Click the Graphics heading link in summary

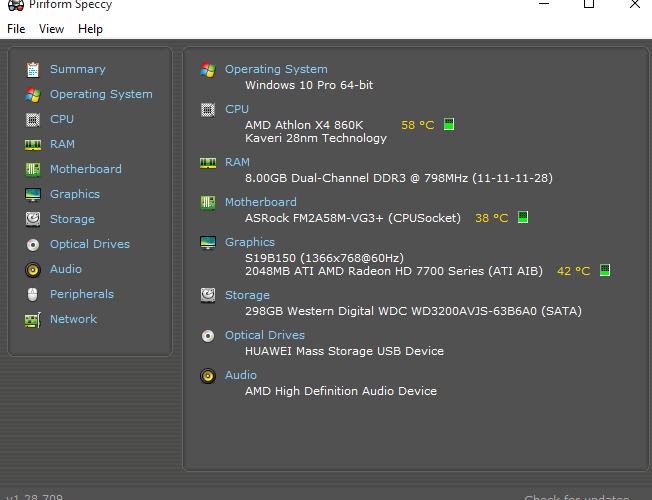click(x=250, y=242)
